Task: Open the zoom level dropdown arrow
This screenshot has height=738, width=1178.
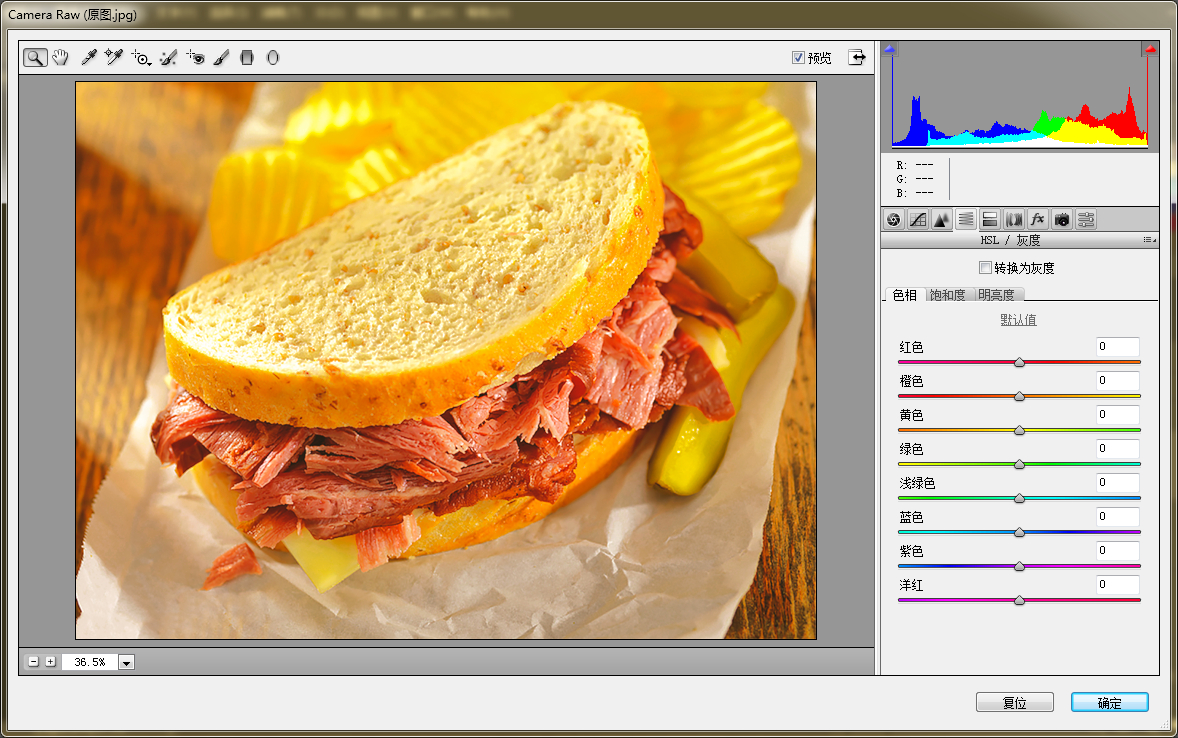Action: (x=126, y=662)
